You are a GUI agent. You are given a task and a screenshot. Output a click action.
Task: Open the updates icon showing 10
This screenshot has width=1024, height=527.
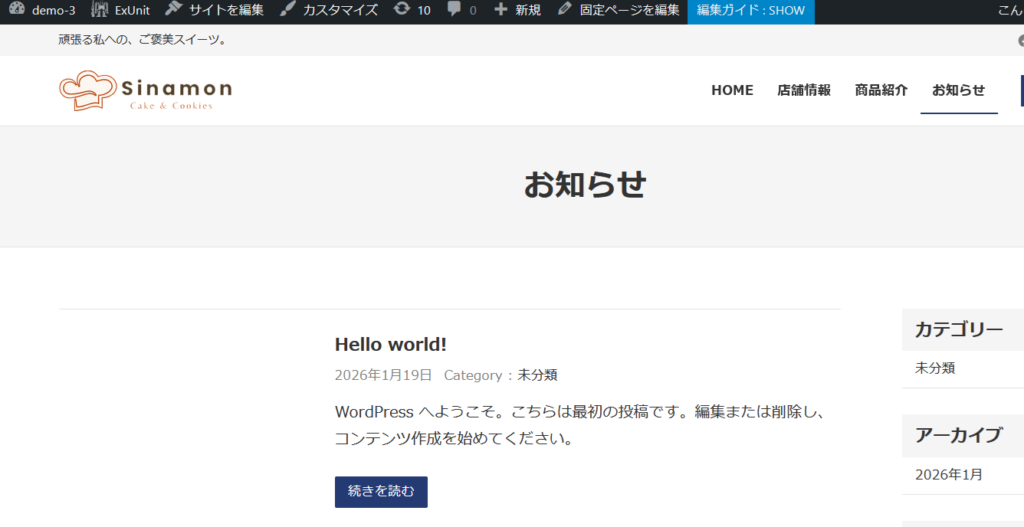pyautogui.click(x=402, y=10)
